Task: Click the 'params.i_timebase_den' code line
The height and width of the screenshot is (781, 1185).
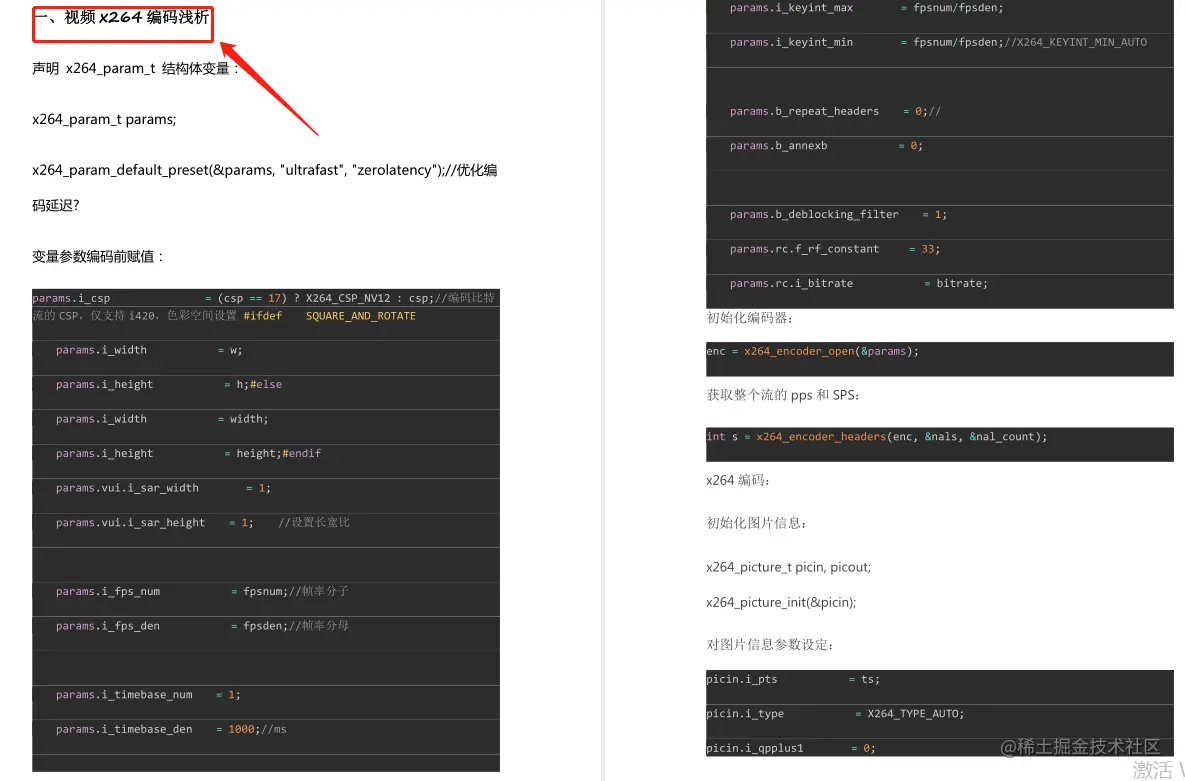Action: pos(171,729)
